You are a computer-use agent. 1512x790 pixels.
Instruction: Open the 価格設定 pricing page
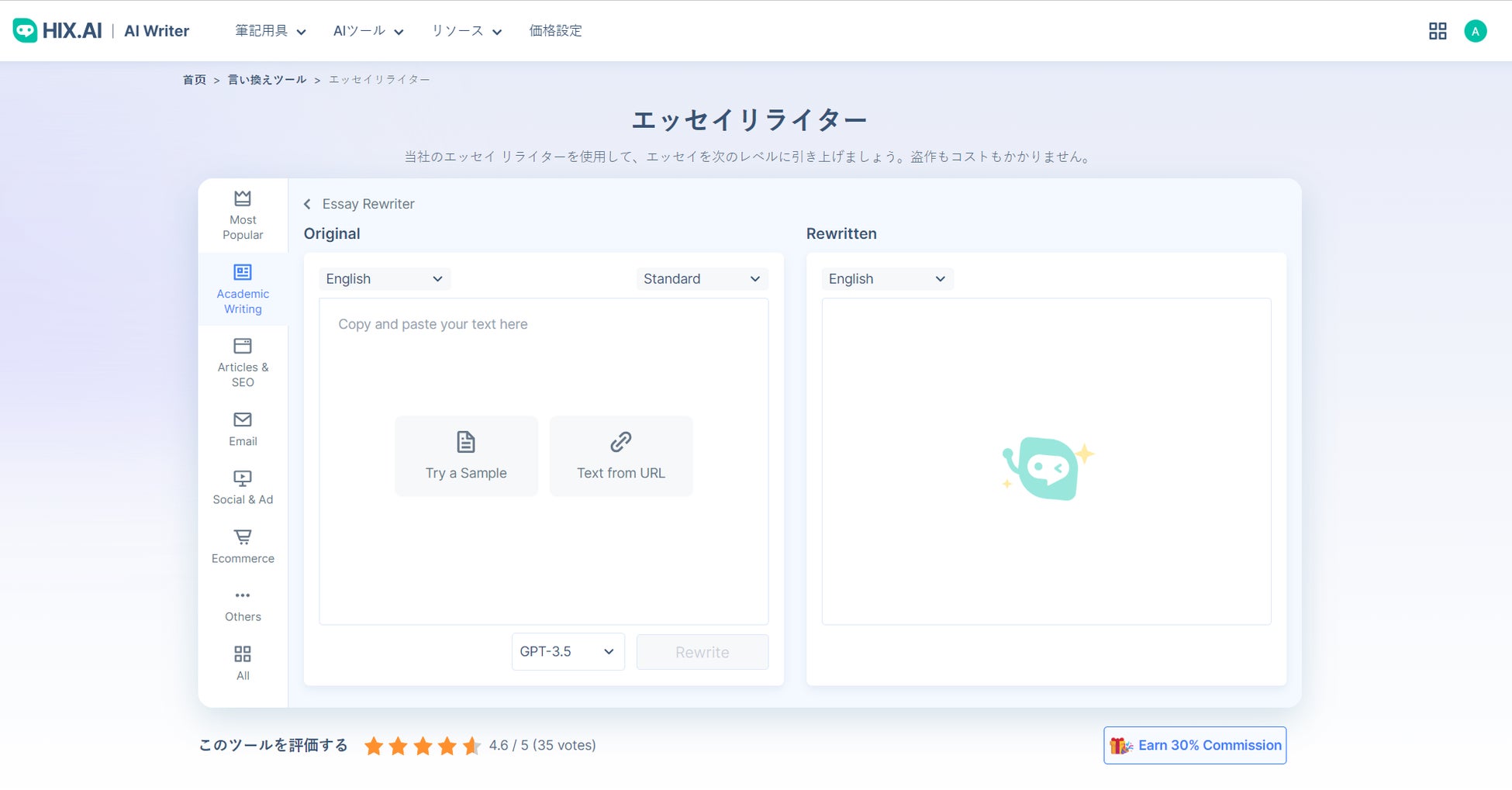(x=555, y=31)
